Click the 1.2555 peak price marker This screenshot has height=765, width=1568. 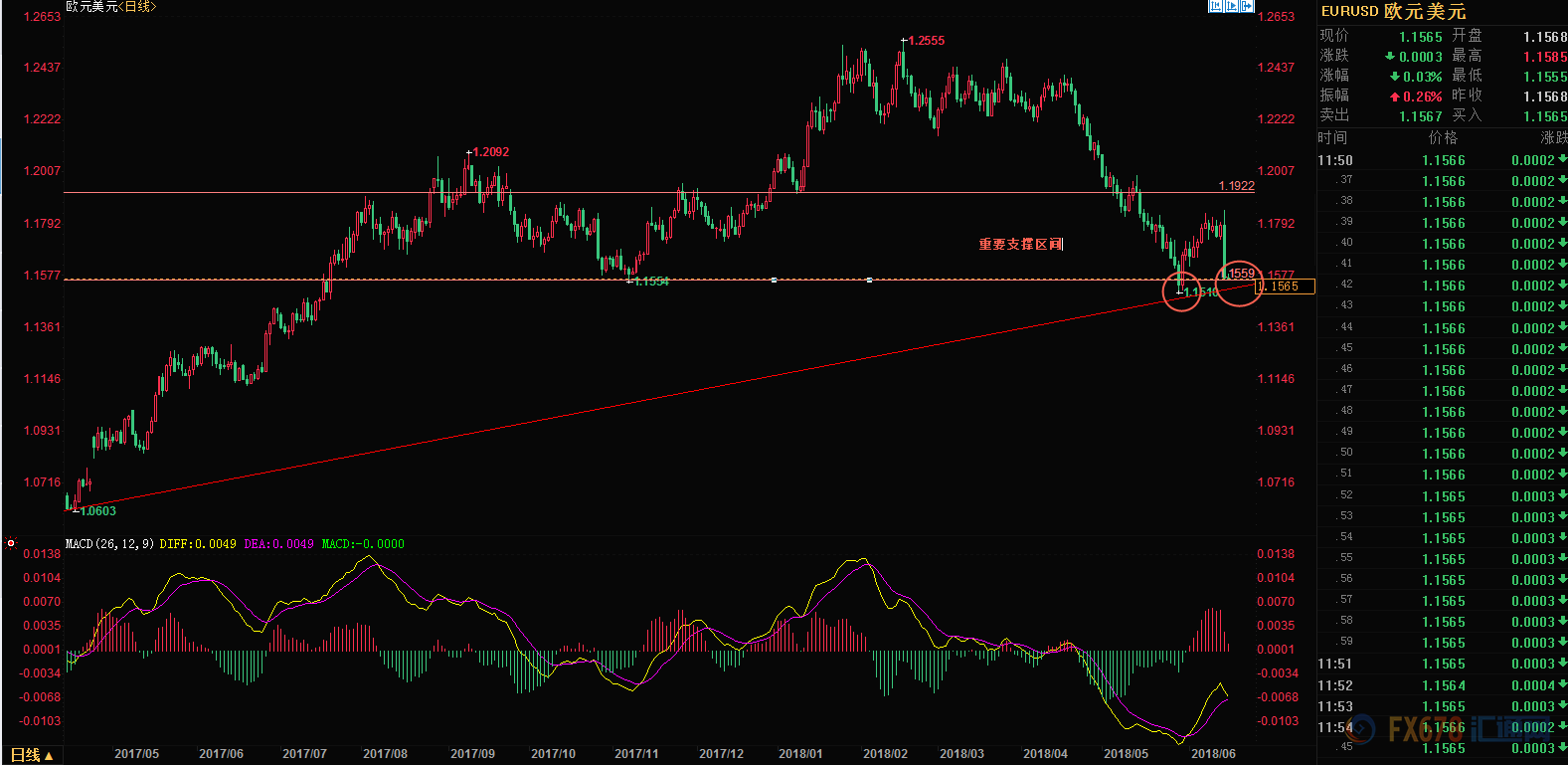coord(926,41)
